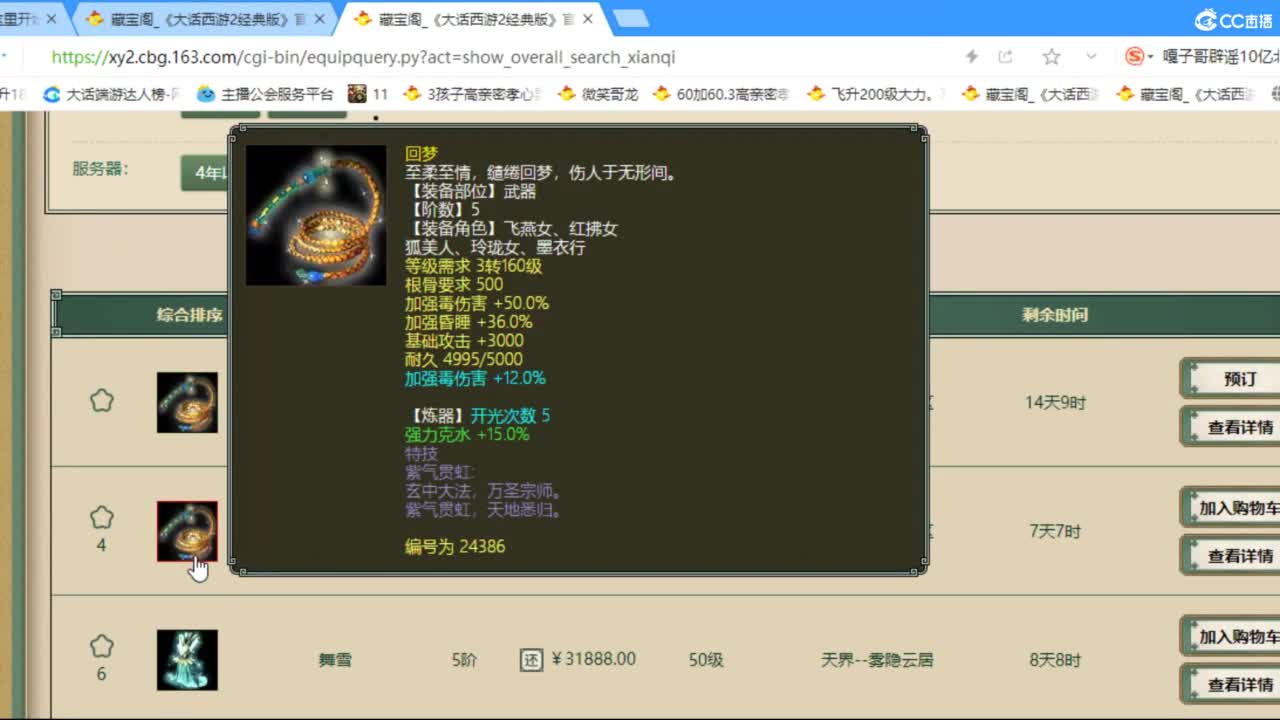View details for the 14天9时 item
Image resolution: width=1280 pixels, height=720 pixels.
[x=1231, y=427]
